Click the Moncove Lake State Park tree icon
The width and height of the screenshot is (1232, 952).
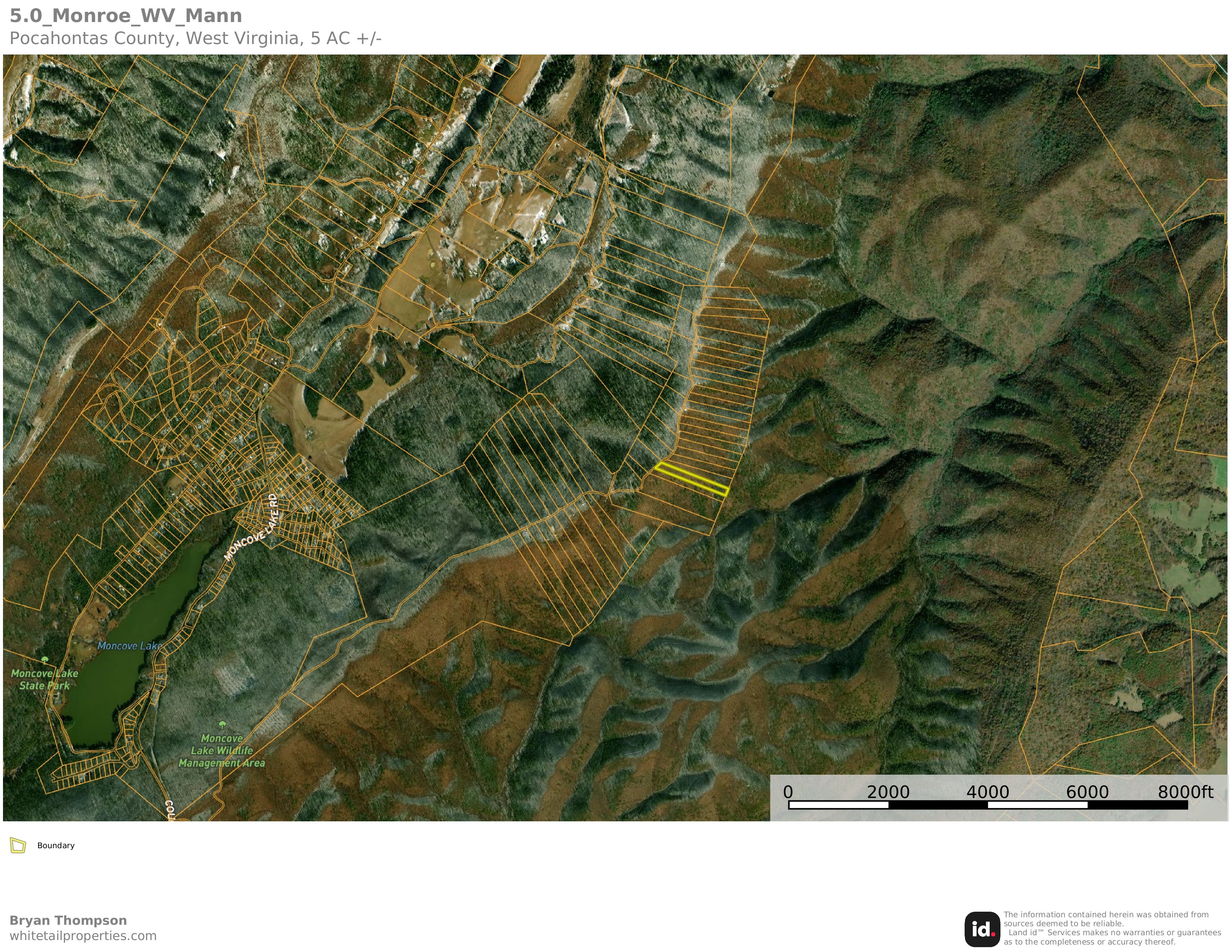tap(44, 660)
